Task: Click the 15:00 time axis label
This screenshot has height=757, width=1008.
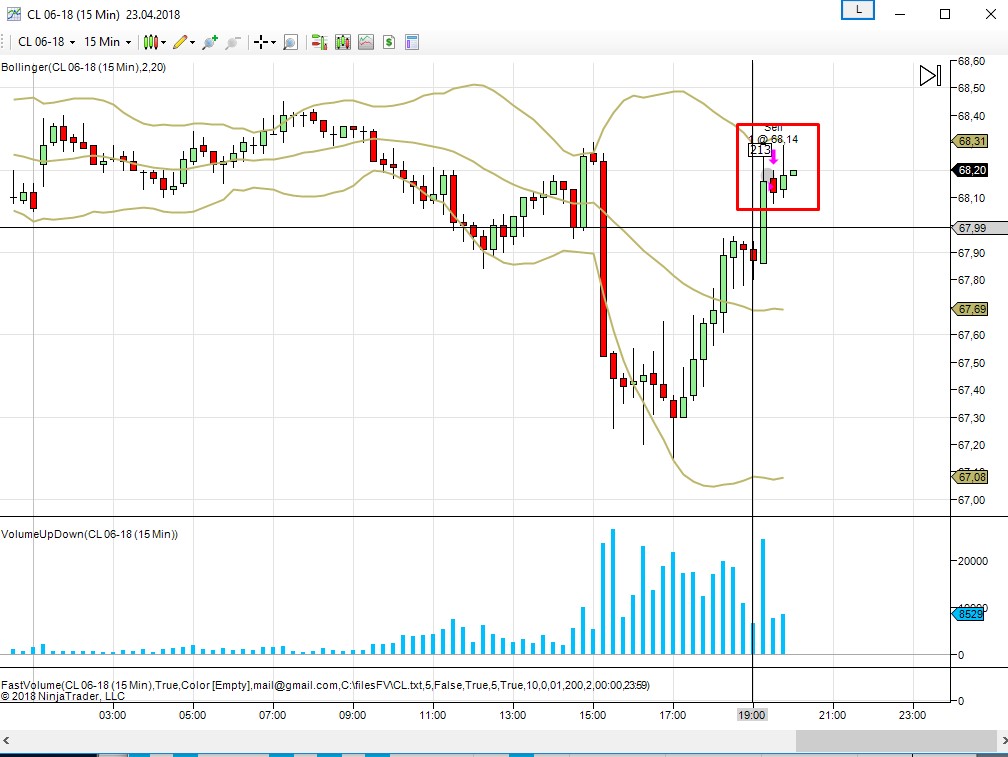Action: pos(592,715)
